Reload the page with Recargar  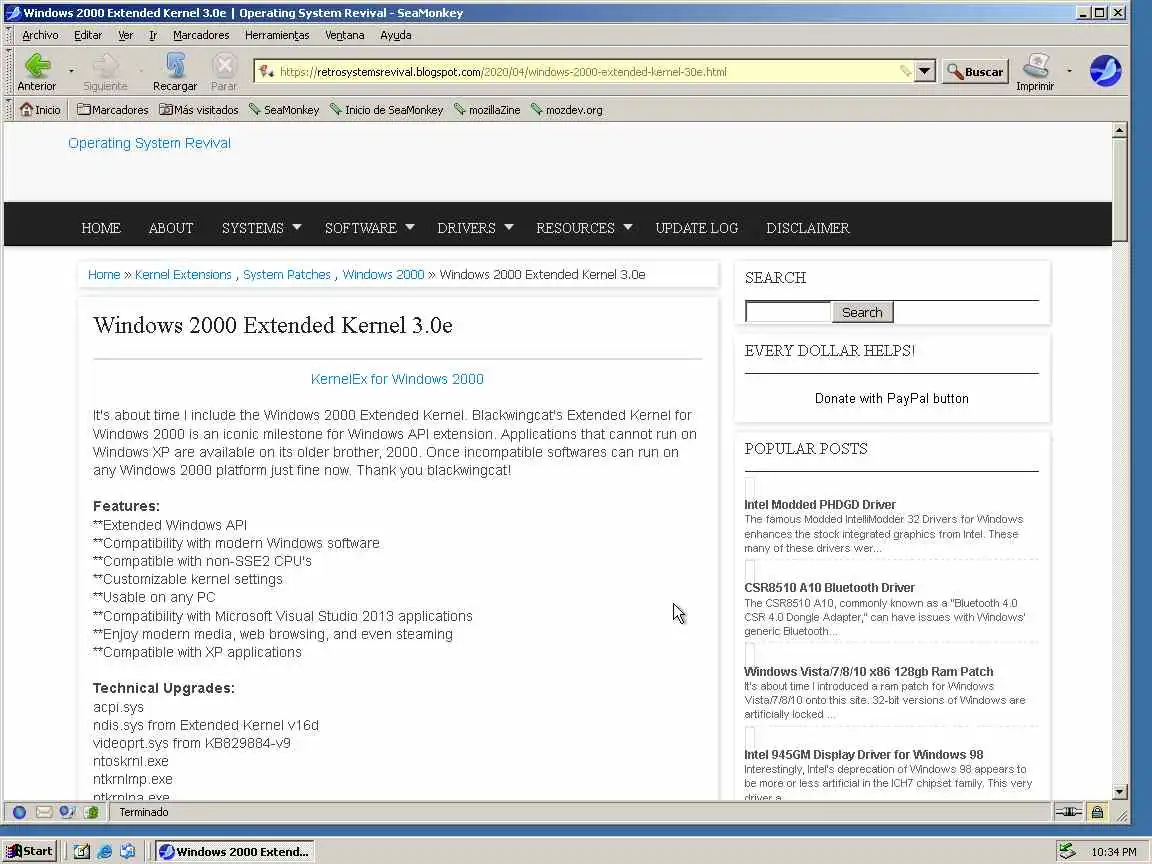pyautogui.click(x=175, y=72)
